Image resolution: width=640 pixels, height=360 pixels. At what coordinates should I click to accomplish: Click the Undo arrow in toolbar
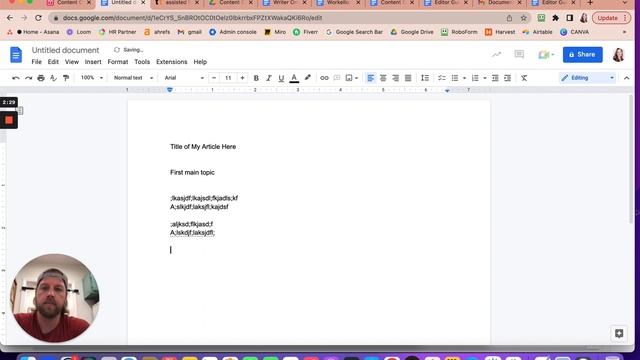pos(16,78)
